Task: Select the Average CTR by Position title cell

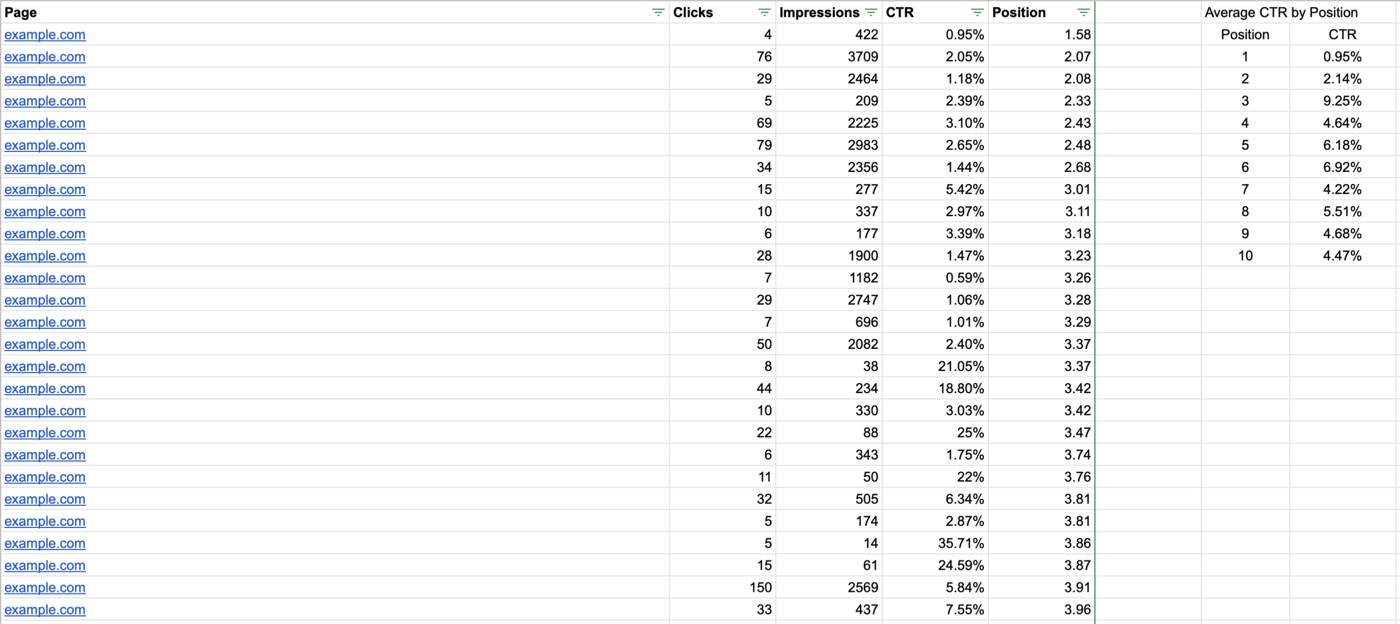Action: 1281,12
